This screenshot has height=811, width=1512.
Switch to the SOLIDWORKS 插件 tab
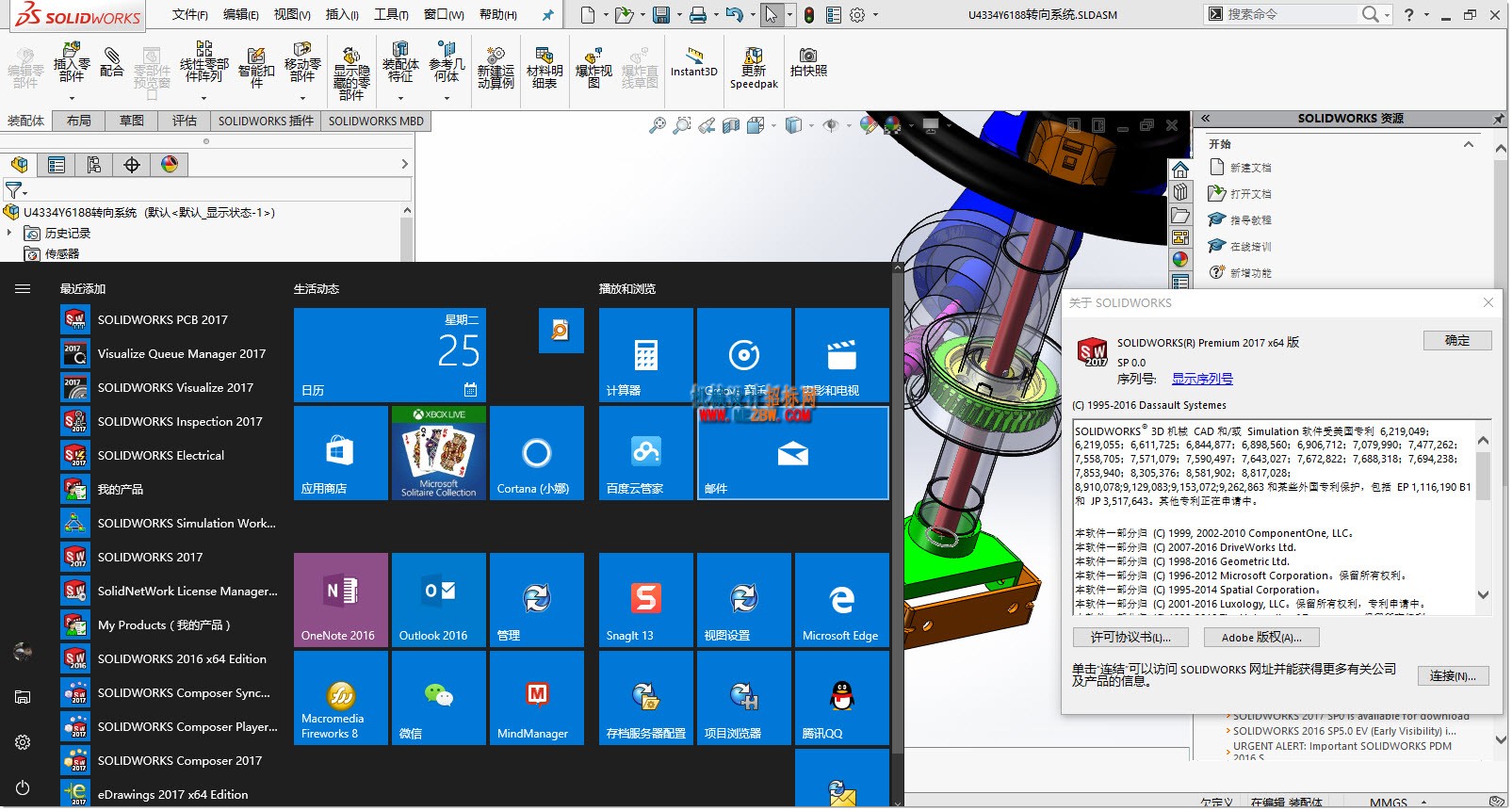266,121
